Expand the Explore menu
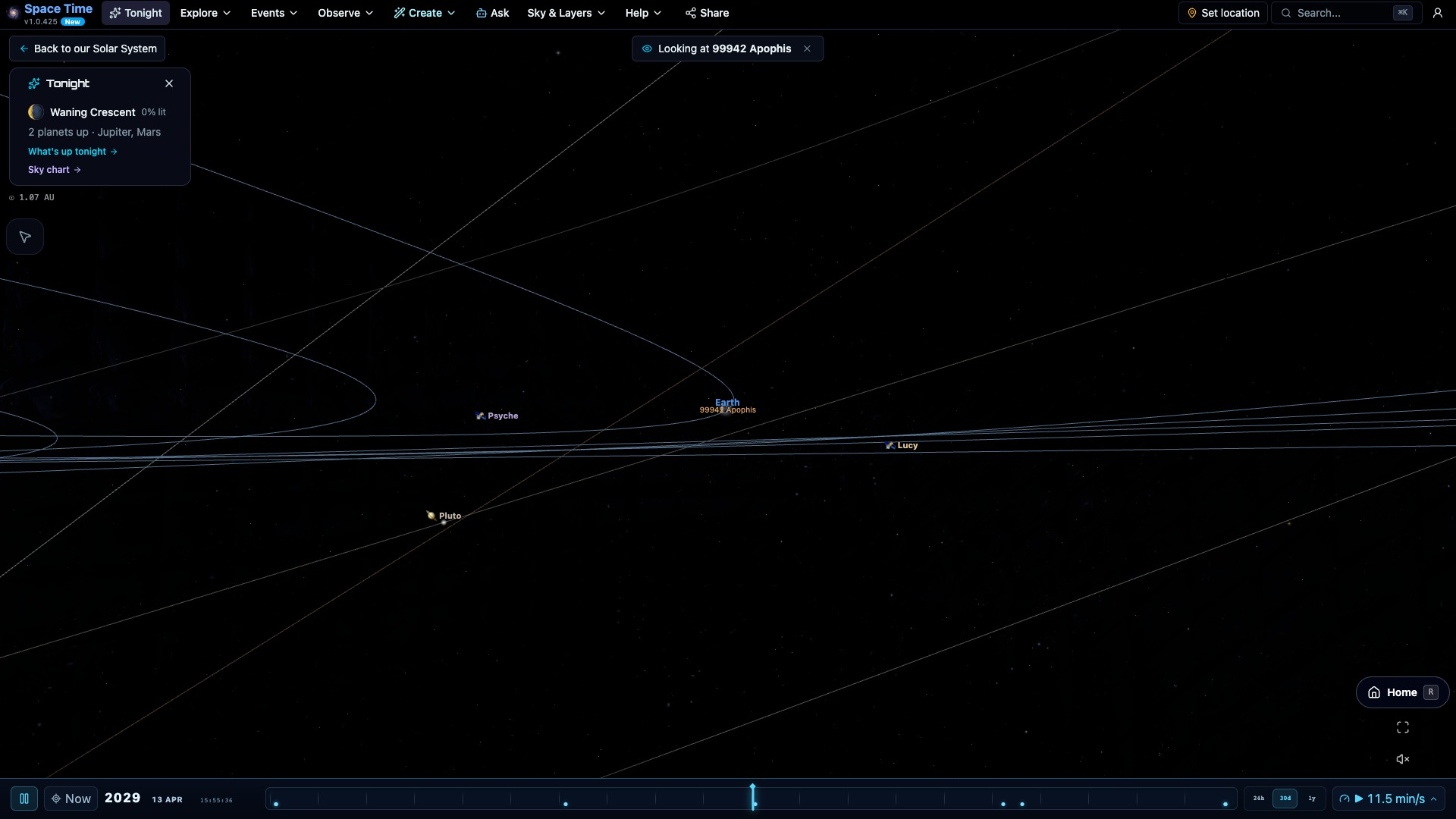This screenshot has height=819, width=1456. coord(205,13)
